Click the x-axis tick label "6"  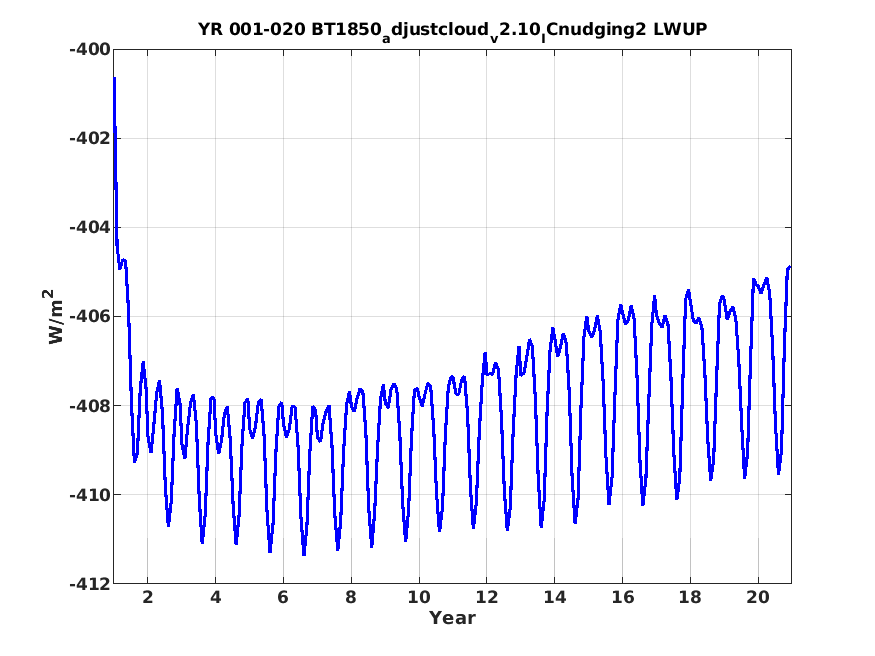[283, 597]
